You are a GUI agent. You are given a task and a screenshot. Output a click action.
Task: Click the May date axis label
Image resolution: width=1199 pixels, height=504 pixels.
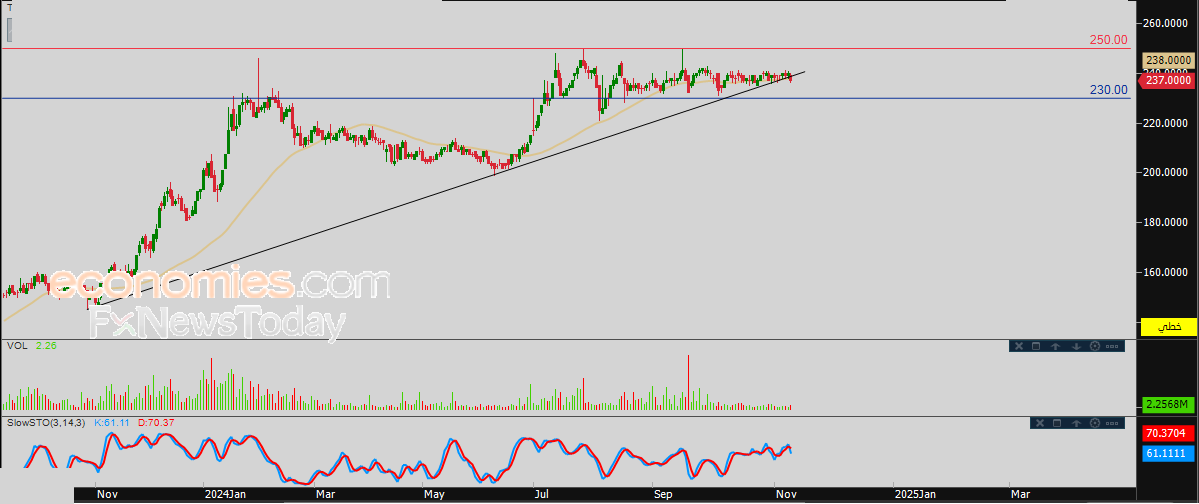pos(433,494)
